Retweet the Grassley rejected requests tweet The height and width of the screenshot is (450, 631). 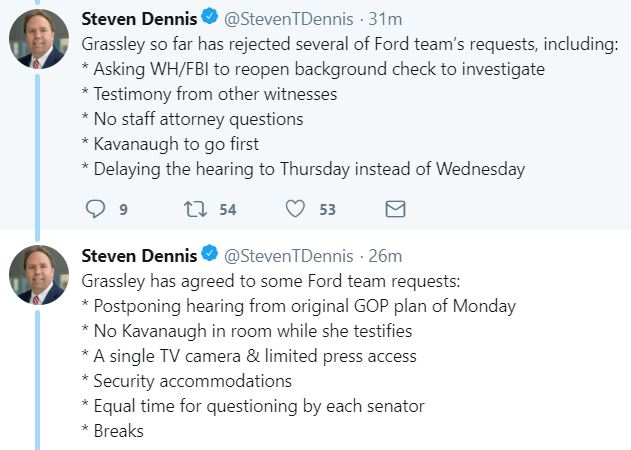coord(195,209)
